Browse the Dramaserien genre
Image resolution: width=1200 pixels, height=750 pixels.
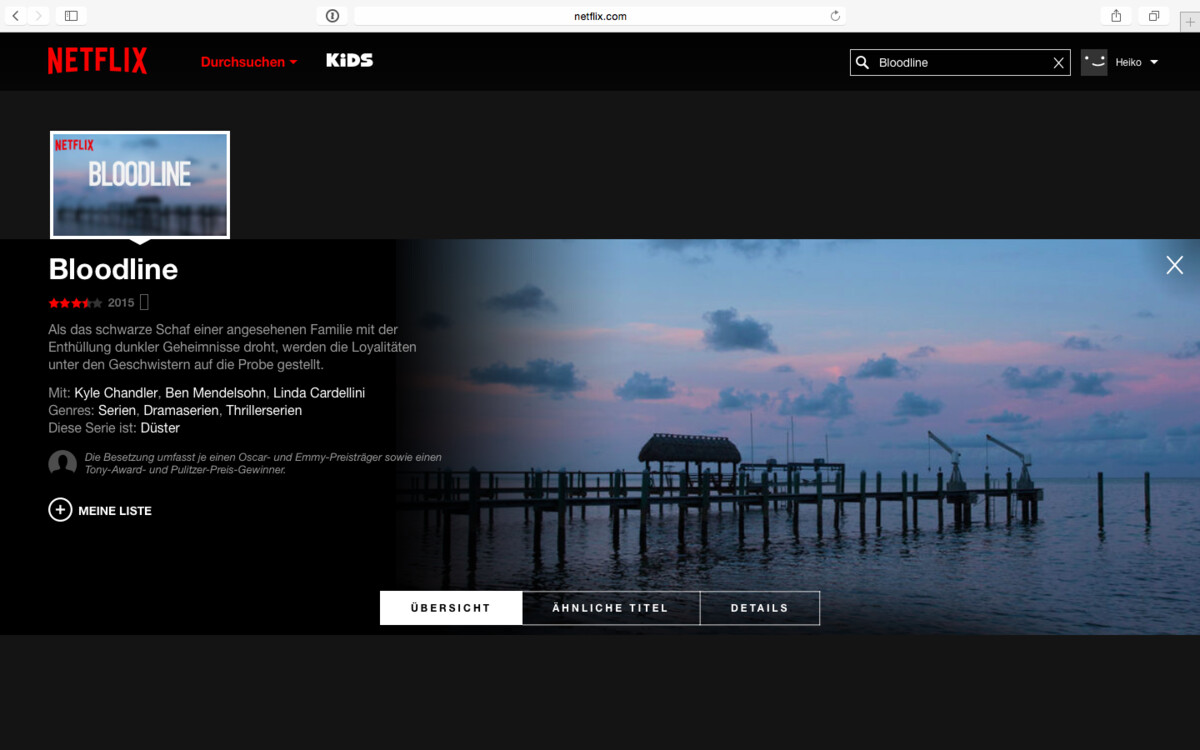(x=181, y=411)
